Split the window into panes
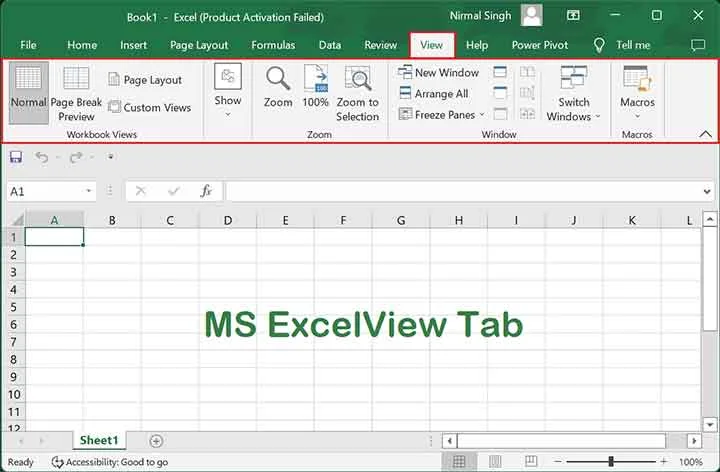 point(500,72)
